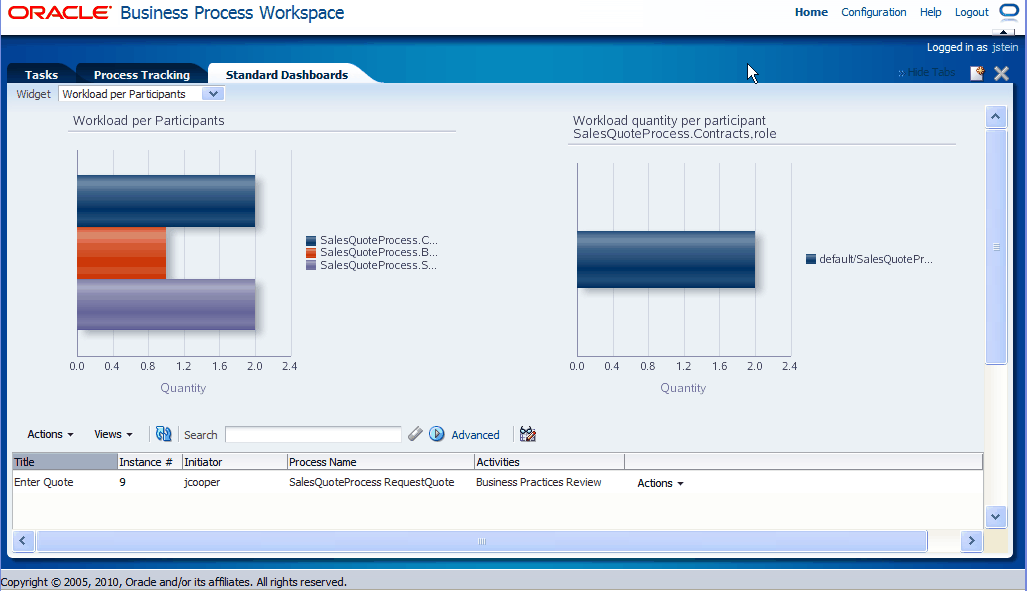Viewport: 1027px width, 591px height.
Task: Switch to the Process Tracking tab
Action: click(x=141, y=75)
